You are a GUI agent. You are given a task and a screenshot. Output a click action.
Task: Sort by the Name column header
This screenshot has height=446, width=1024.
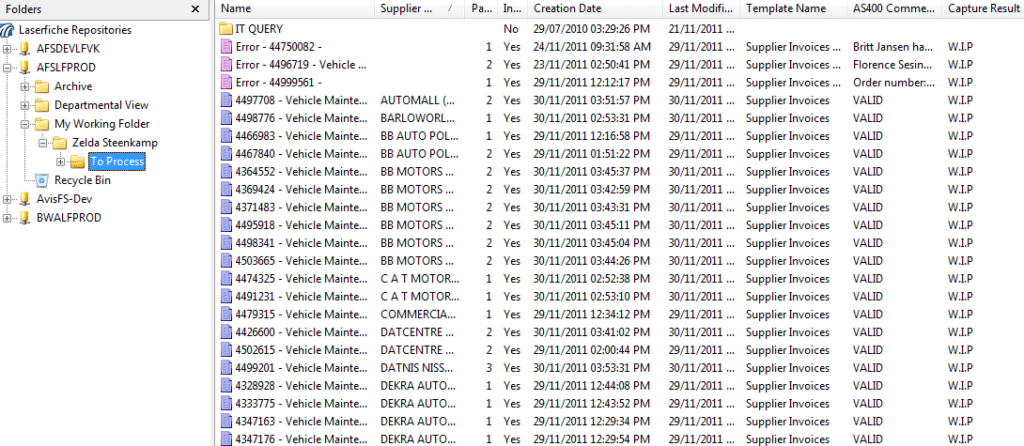click(296, 9)
